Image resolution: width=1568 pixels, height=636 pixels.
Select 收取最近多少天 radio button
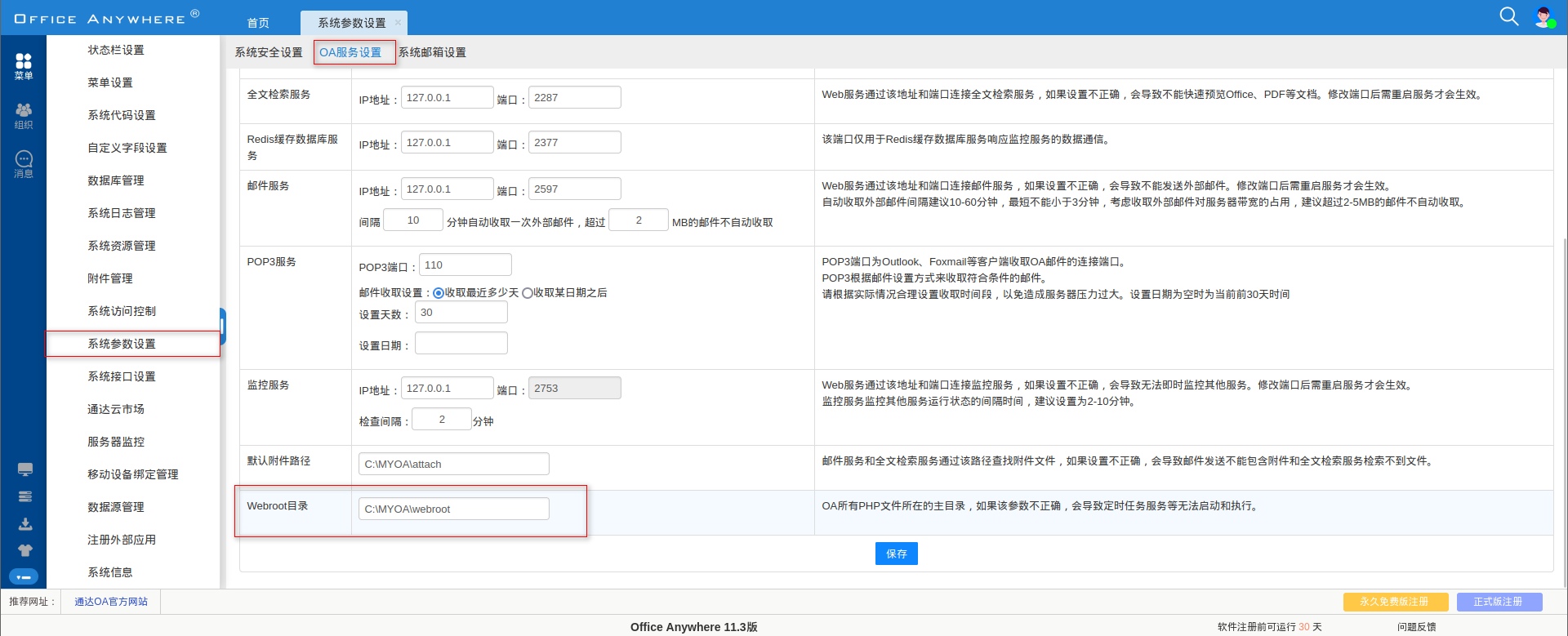click(x=439, y=293)
